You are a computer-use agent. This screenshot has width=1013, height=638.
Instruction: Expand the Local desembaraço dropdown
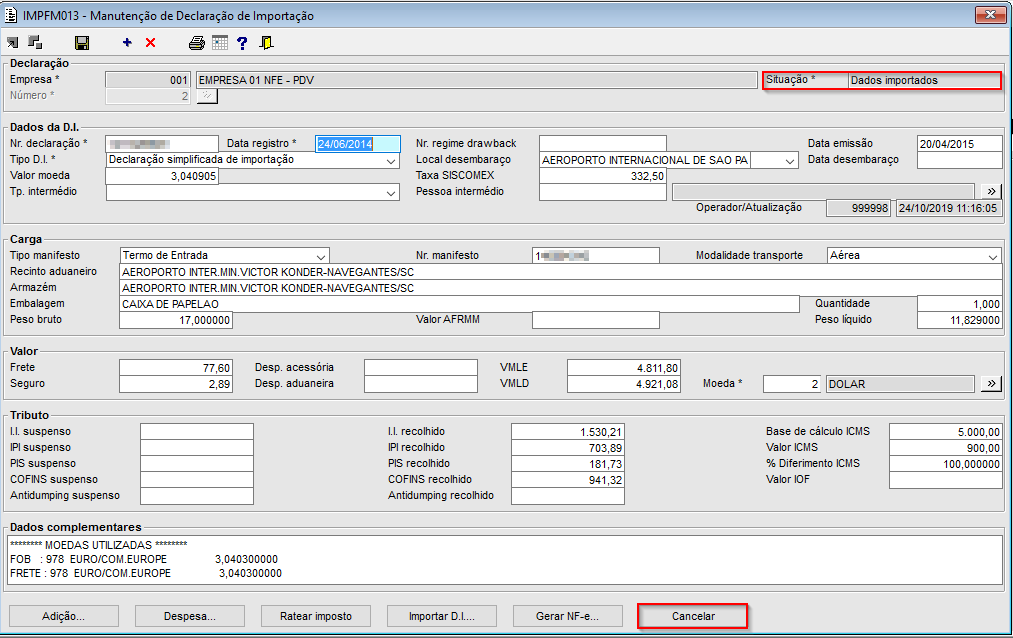789,160
